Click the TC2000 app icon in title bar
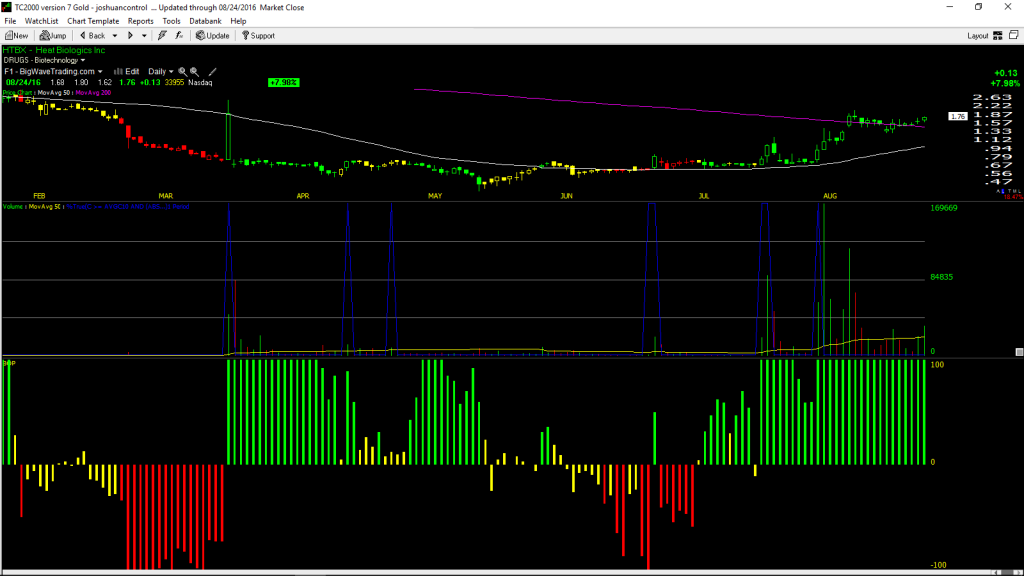Screen dimensions: 1024x576 click(7, 7)
